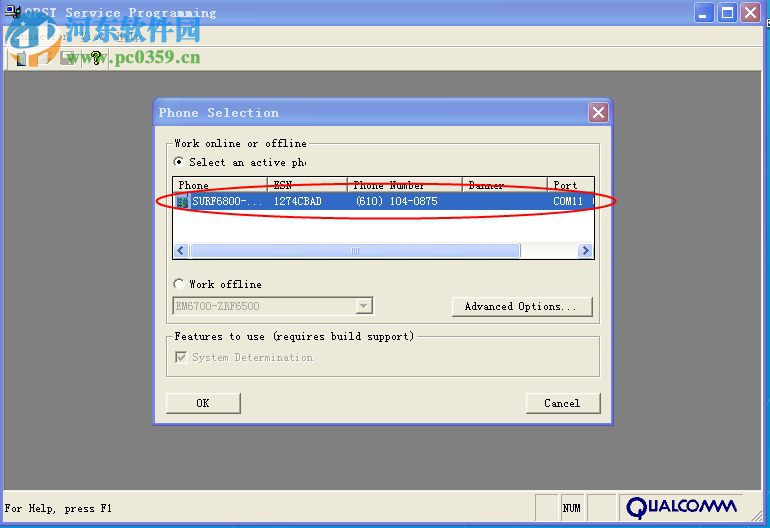Click the NUM indicator in status bar

tap(572, 508)
